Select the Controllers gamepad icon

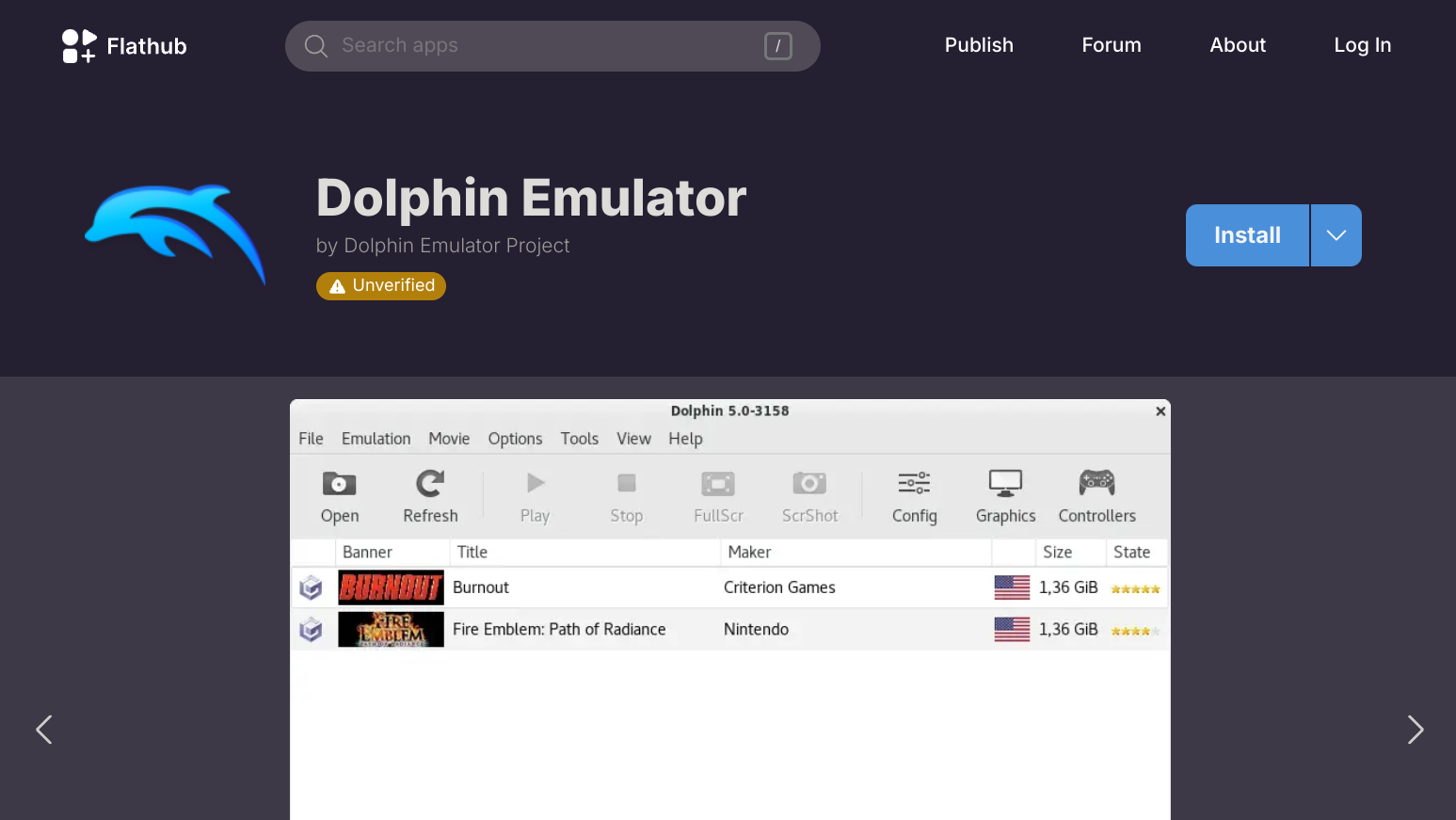tap(1096, 484)
